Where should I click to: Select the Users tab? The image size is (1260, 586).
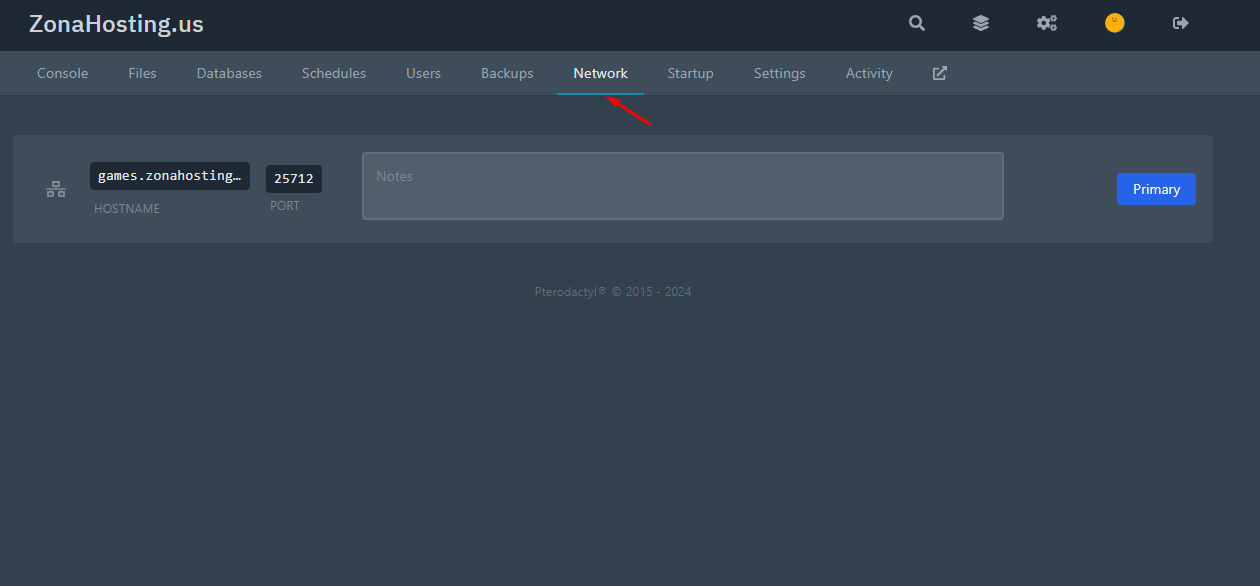tap(423, 73)
